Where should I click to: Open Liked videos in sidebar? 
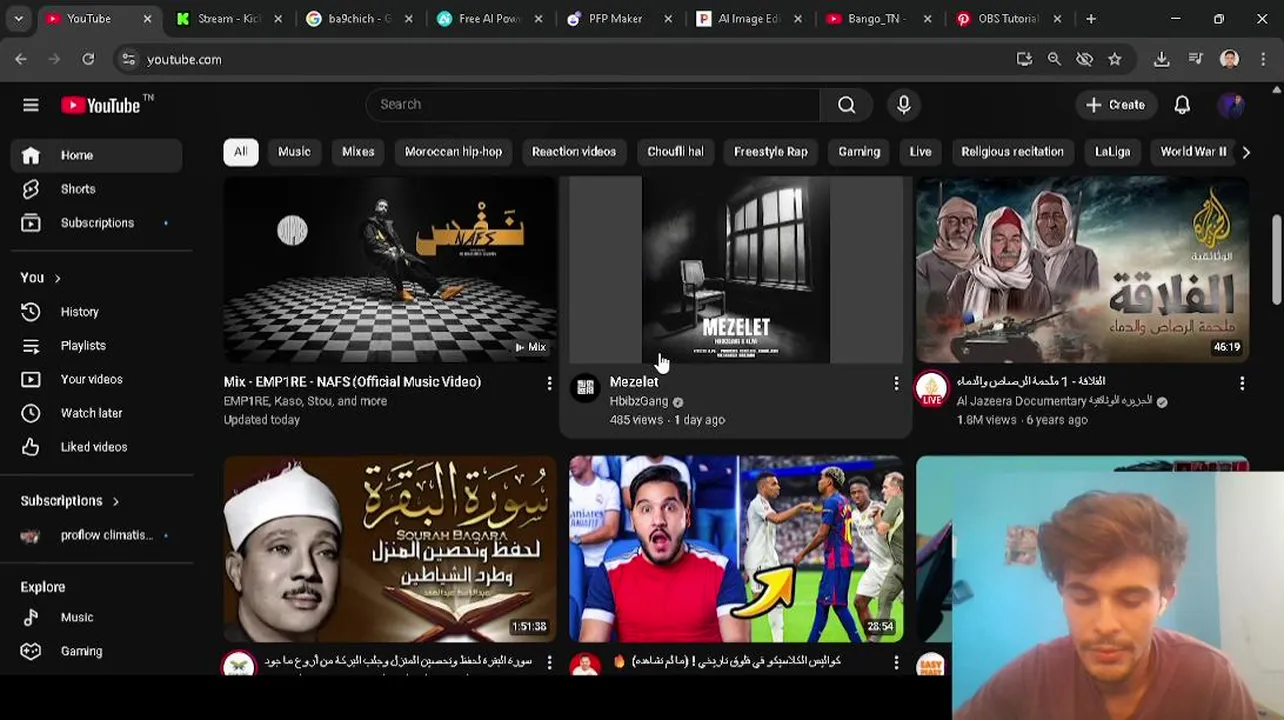(97, 447)
